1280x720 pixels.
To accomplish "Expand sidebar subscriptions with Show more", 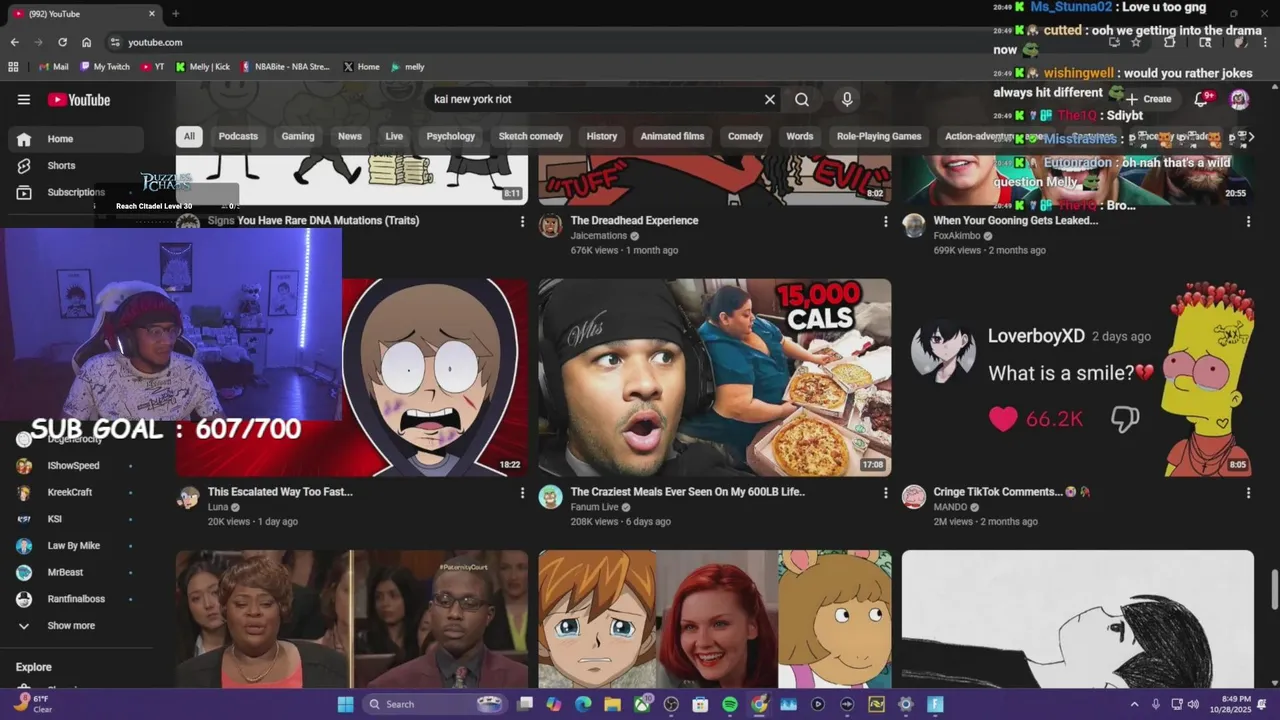I will 71,626.
